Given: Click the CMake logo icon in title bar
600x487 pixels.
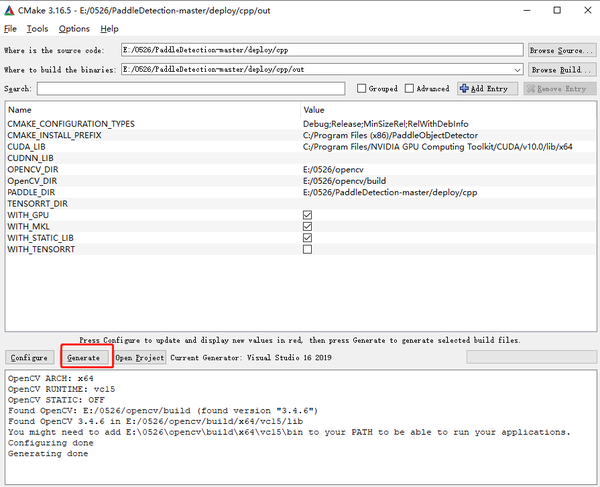Looking at the screenshot, I should tap(9, 11).
